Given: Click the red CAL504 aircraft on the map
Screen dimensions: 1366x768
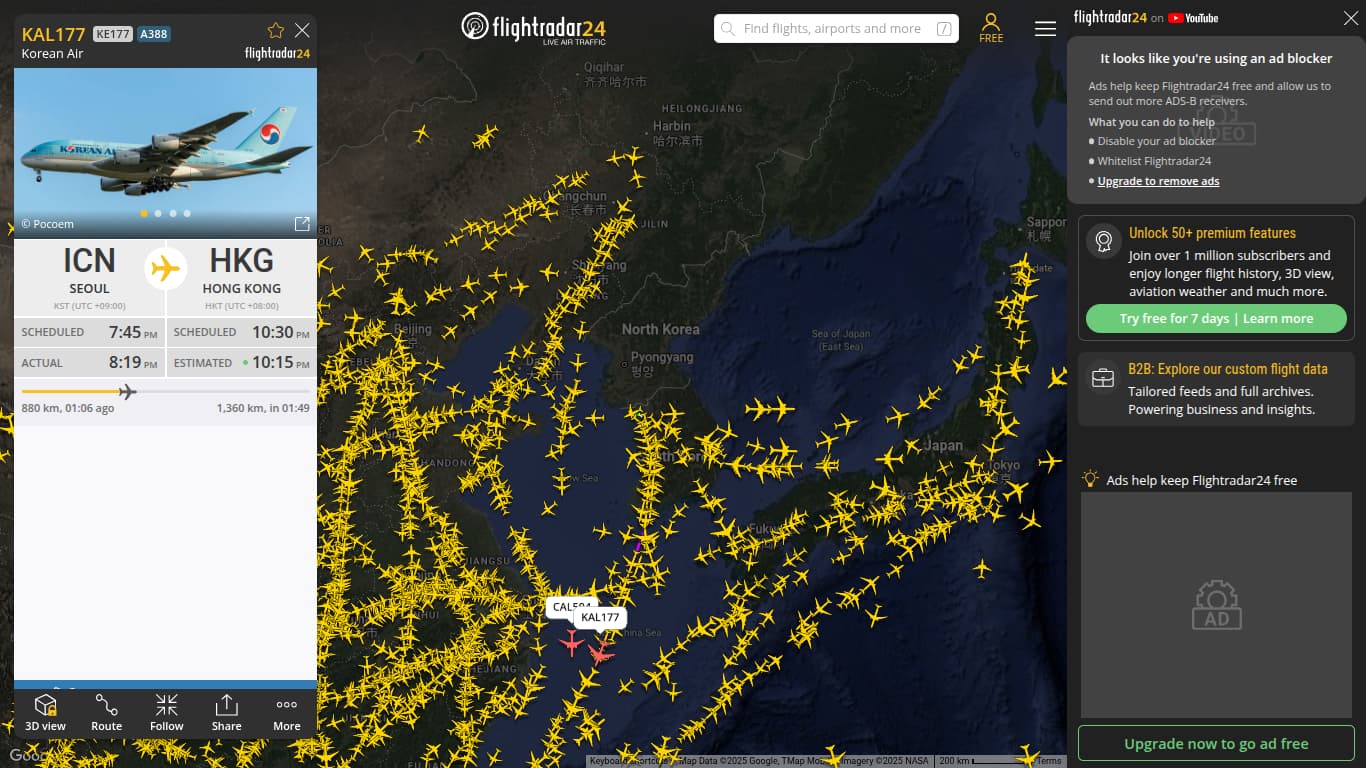Looking at the screenshot, I should click(571, 641).
